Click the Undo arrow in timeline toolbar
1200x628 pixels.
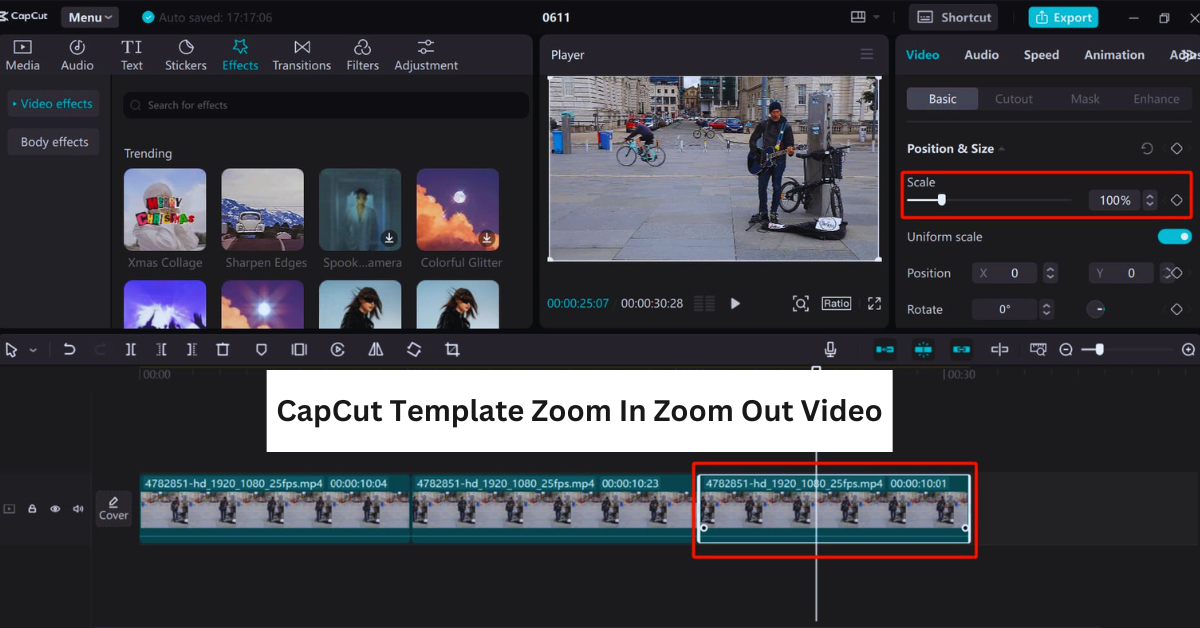point(69,349)
